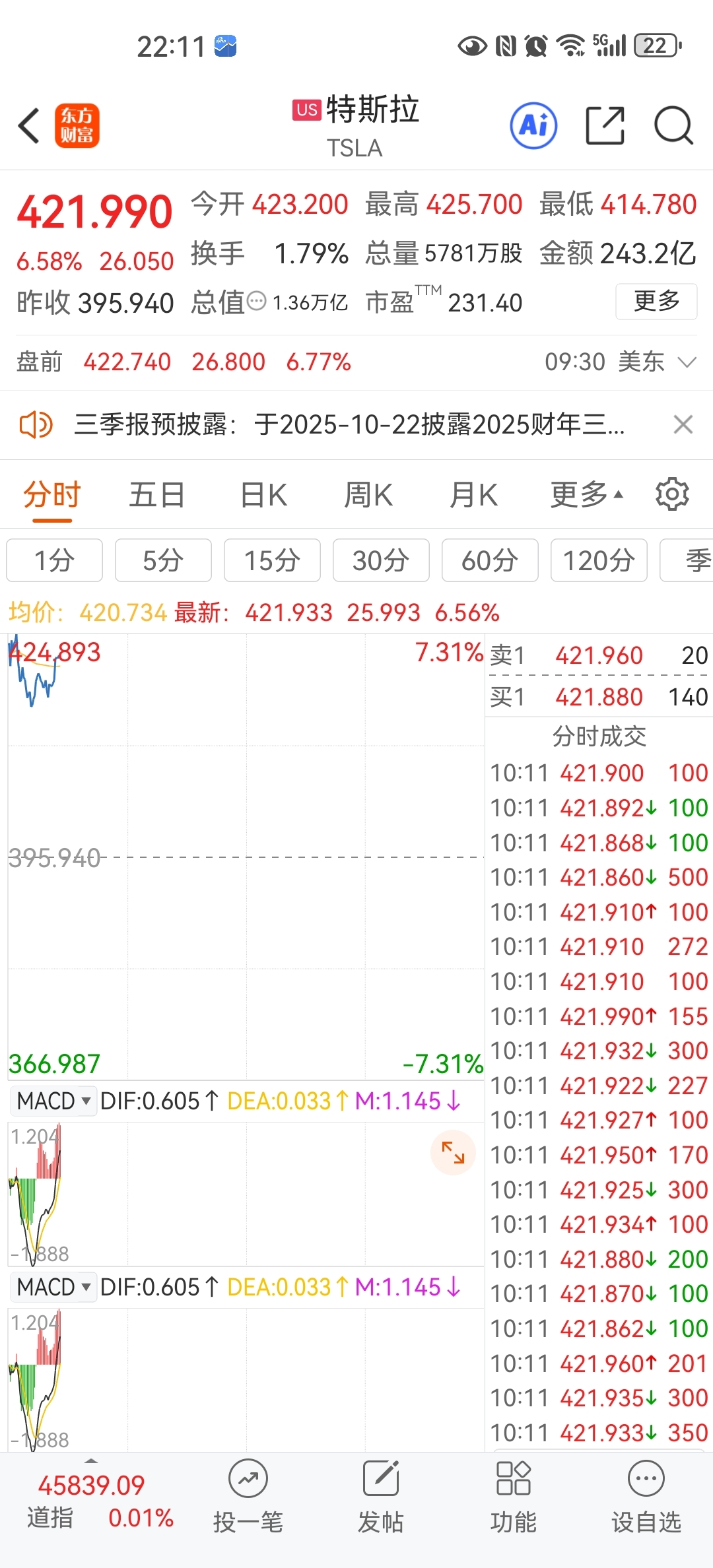Switch to 月K tab
This screenshot has width=713, height=1568.
[473, 494]
